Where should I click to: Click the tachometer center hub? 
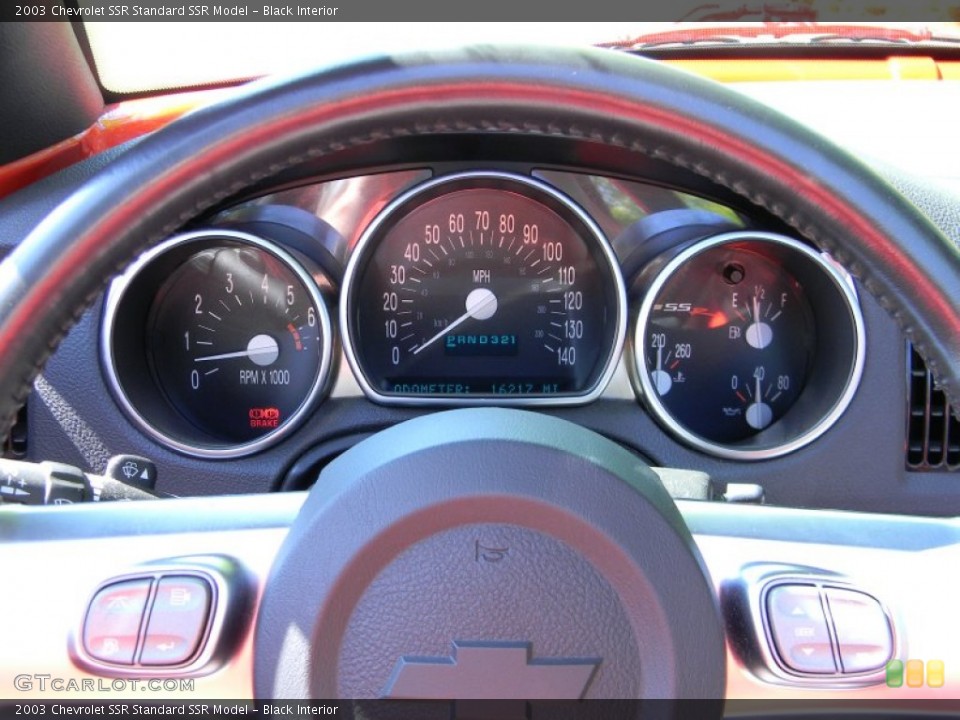coord(263,350)
